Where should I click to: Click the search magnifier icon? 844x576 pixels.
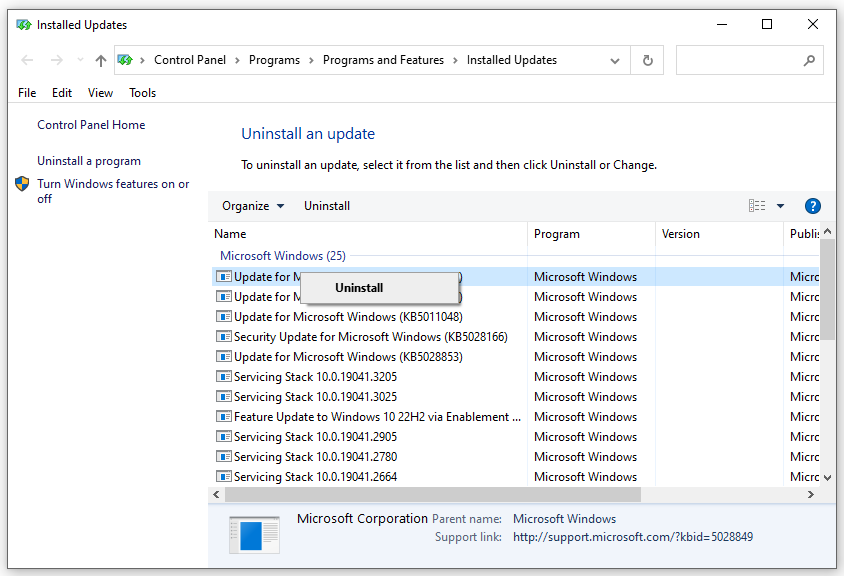(809, 60)
